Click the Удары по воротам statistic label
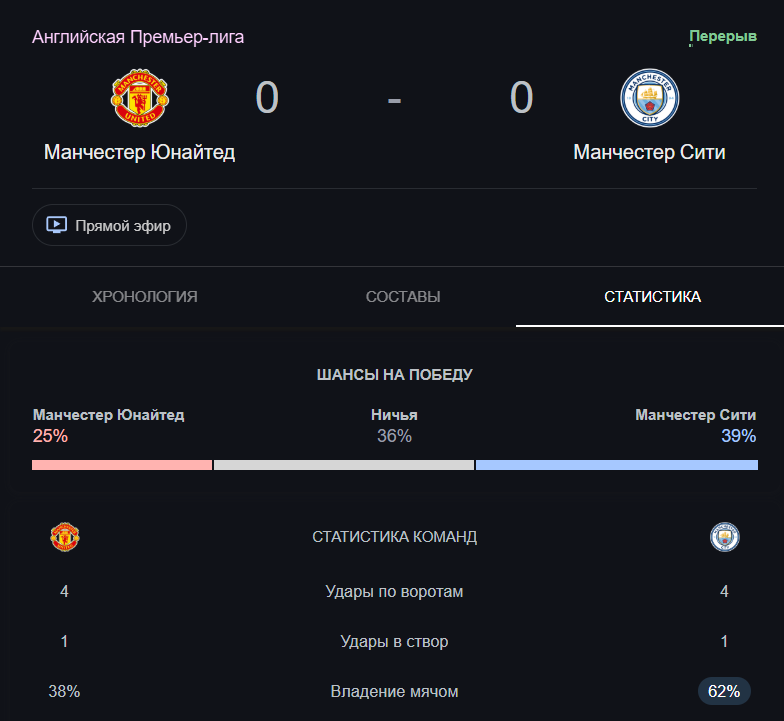This screenshot has height=721, width=784. tap(394, 592)
